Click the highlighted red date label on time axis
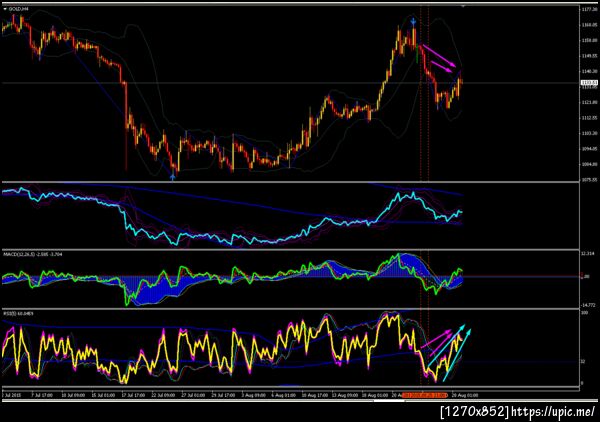This screenshot has width=600, height=422. pos(425,395)
